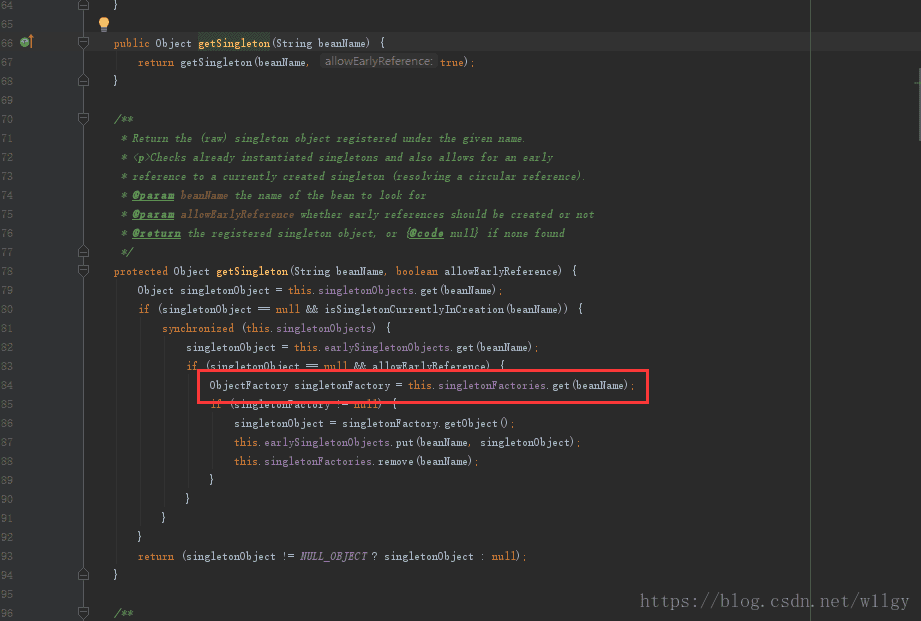
Task: Click ObjectFactory type on line 84
Action: [248, 385]
